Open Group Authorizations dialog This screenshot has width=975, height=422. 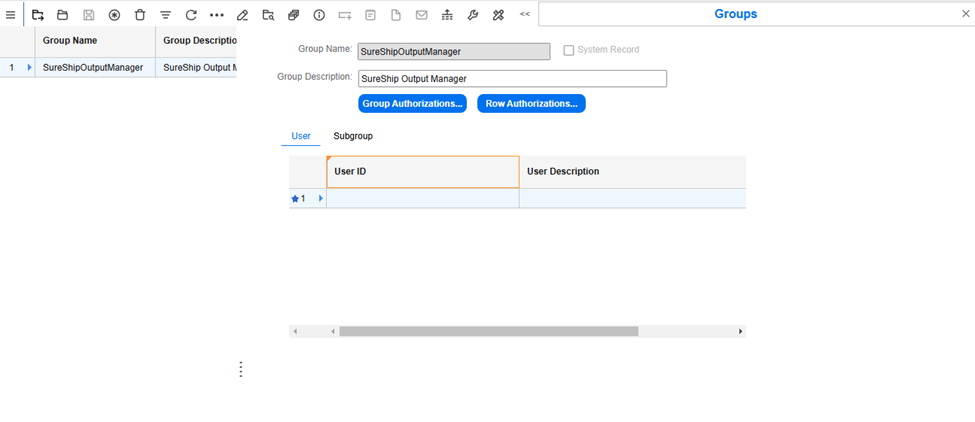coord(412,104)
